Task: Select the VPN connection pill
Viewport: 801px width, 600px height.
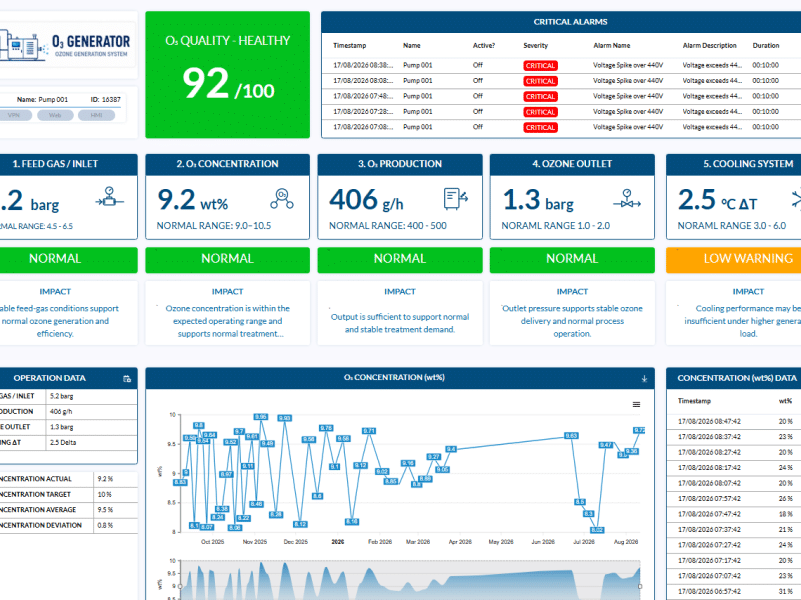Action: pos(14,115)
